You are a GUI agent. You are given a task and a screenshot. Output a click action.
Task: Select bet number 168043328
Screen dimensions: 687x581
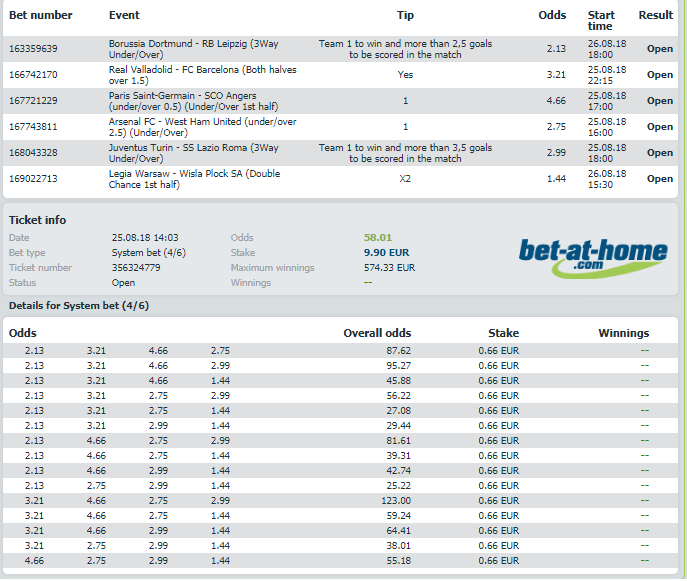(33, 152)
